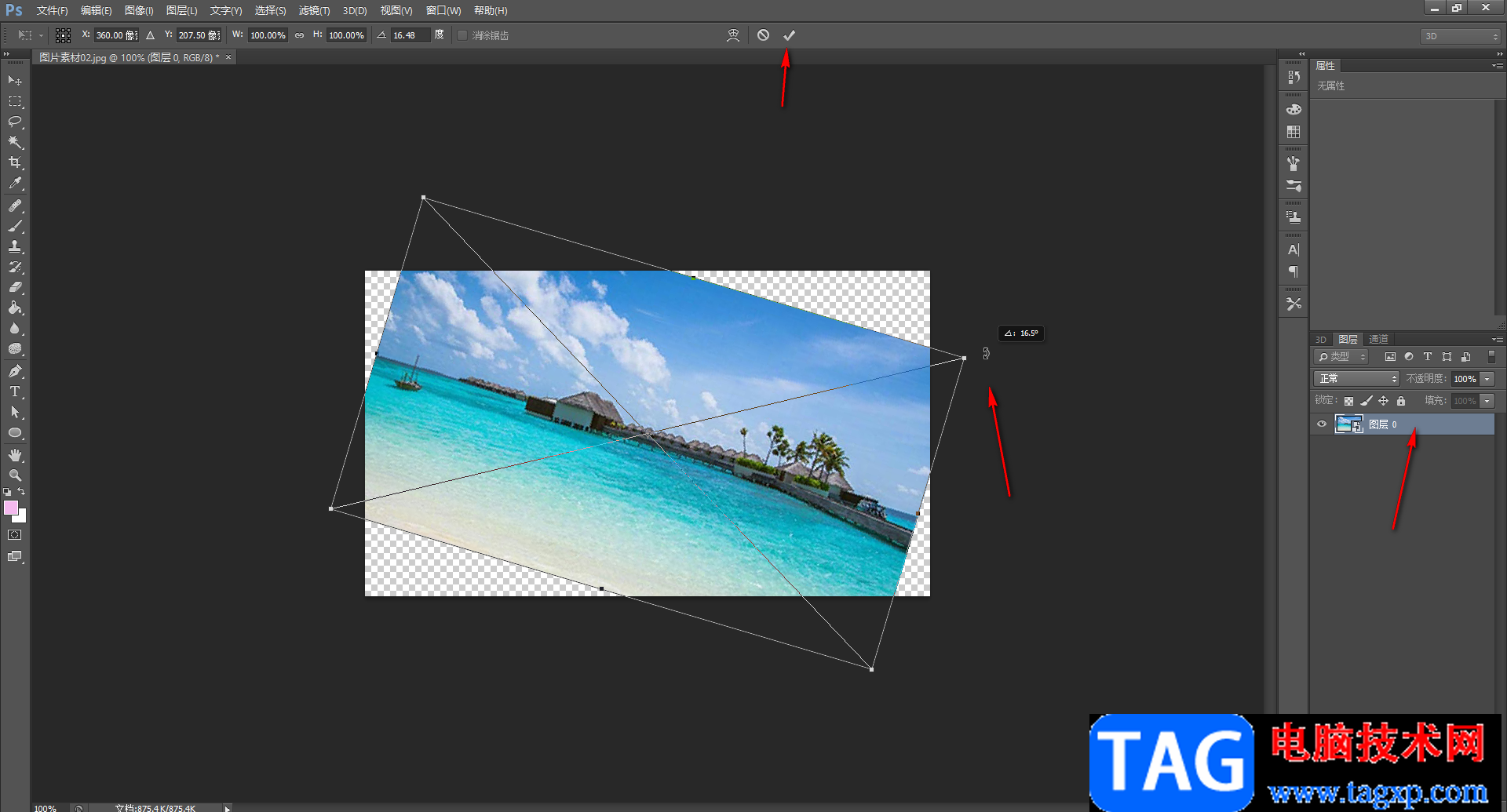Switch to the 通道 channels tab
The height and width of the screenshot is (812, 1507).
[1378, 340]
